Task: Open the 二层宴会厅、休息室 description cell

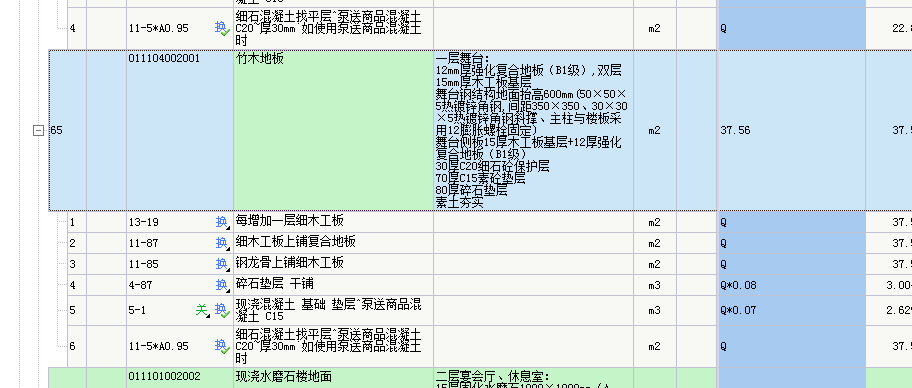Action: [x=533, y=378]
